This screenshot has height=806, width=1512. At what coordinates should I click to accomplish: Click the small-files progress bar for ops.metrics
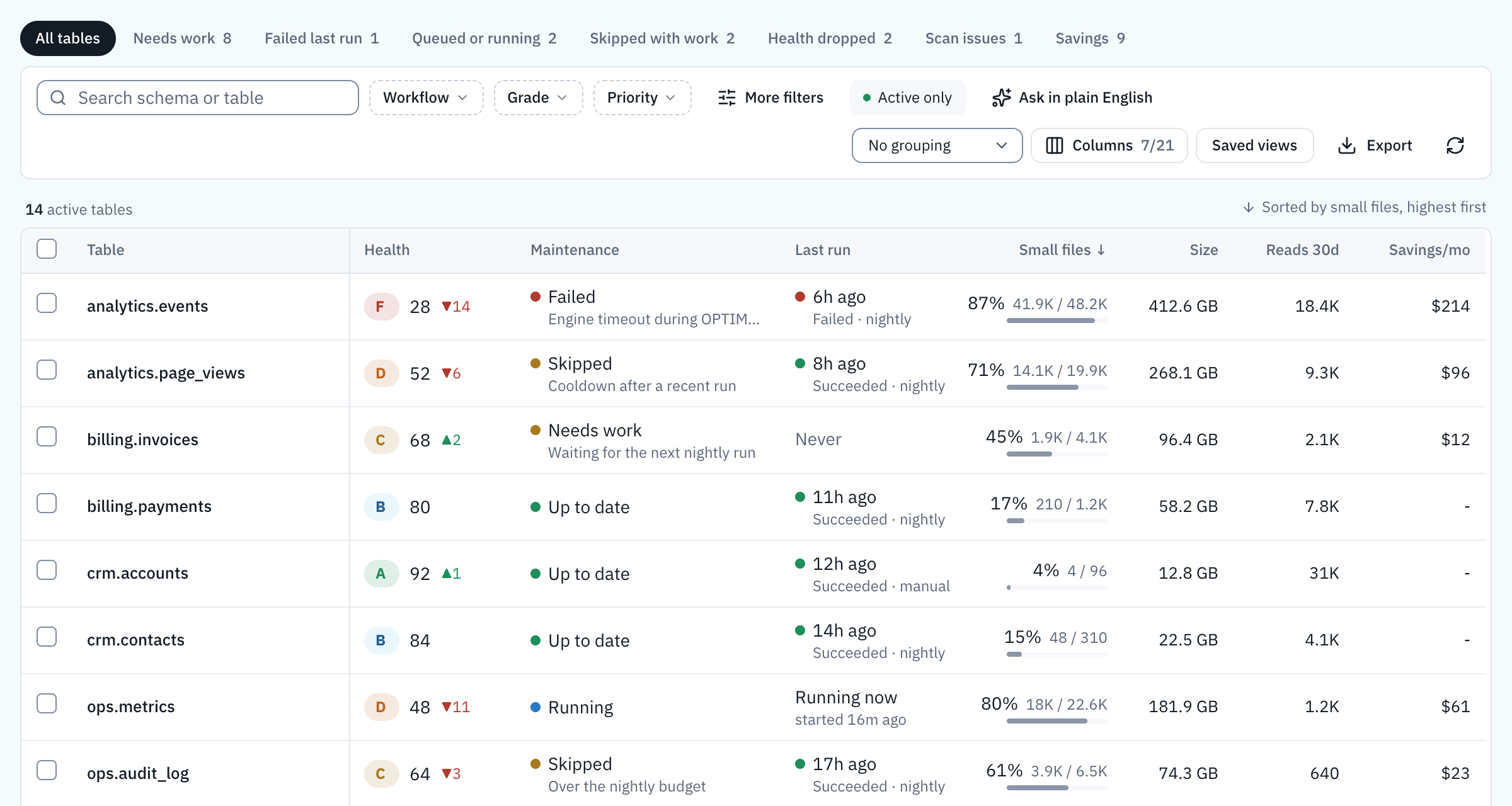pyautogui.click(x=1057, y=721)
